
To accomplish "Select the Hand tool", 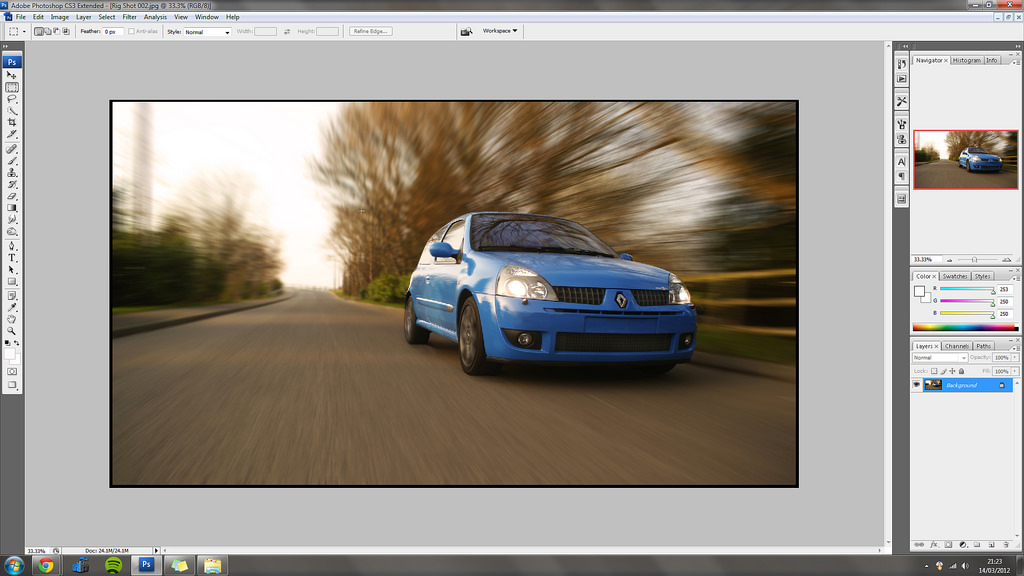I will coord(12,319).
